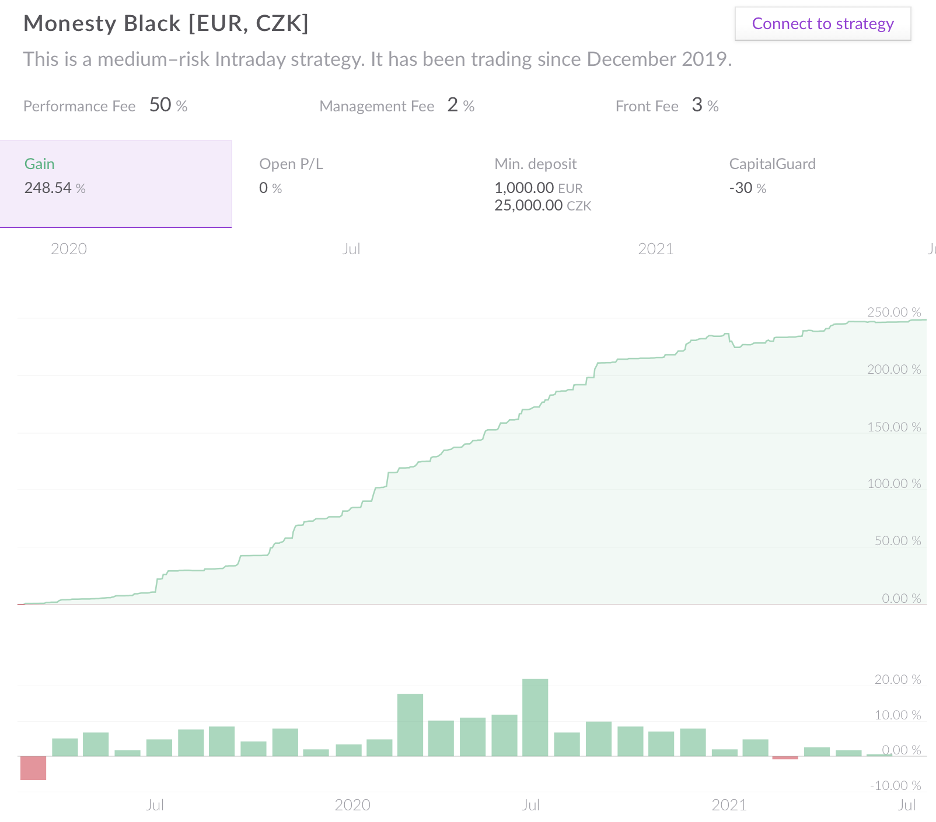Click the 250.00 % axis label
Image resolution: width=936 pixels, height=822 pixels.
pos(894,312)
